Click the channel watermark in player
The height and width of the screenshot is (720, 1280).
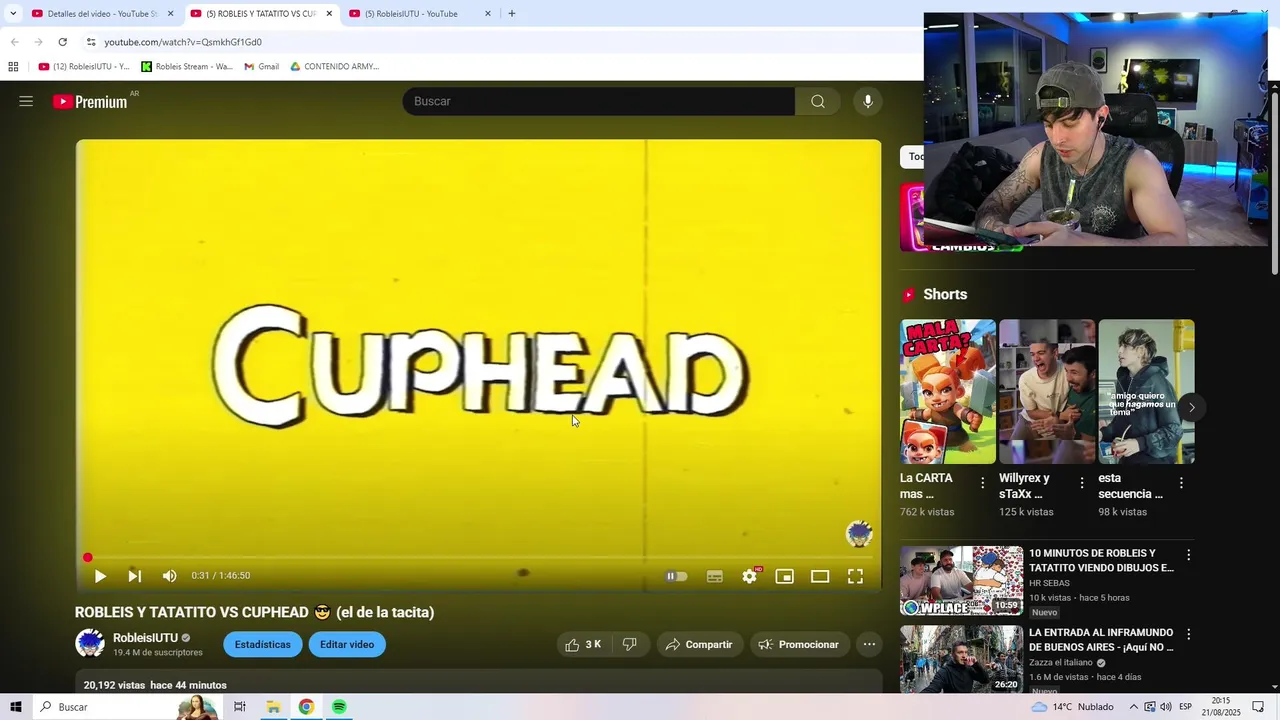pyautogui.click(x=859, y=533)
